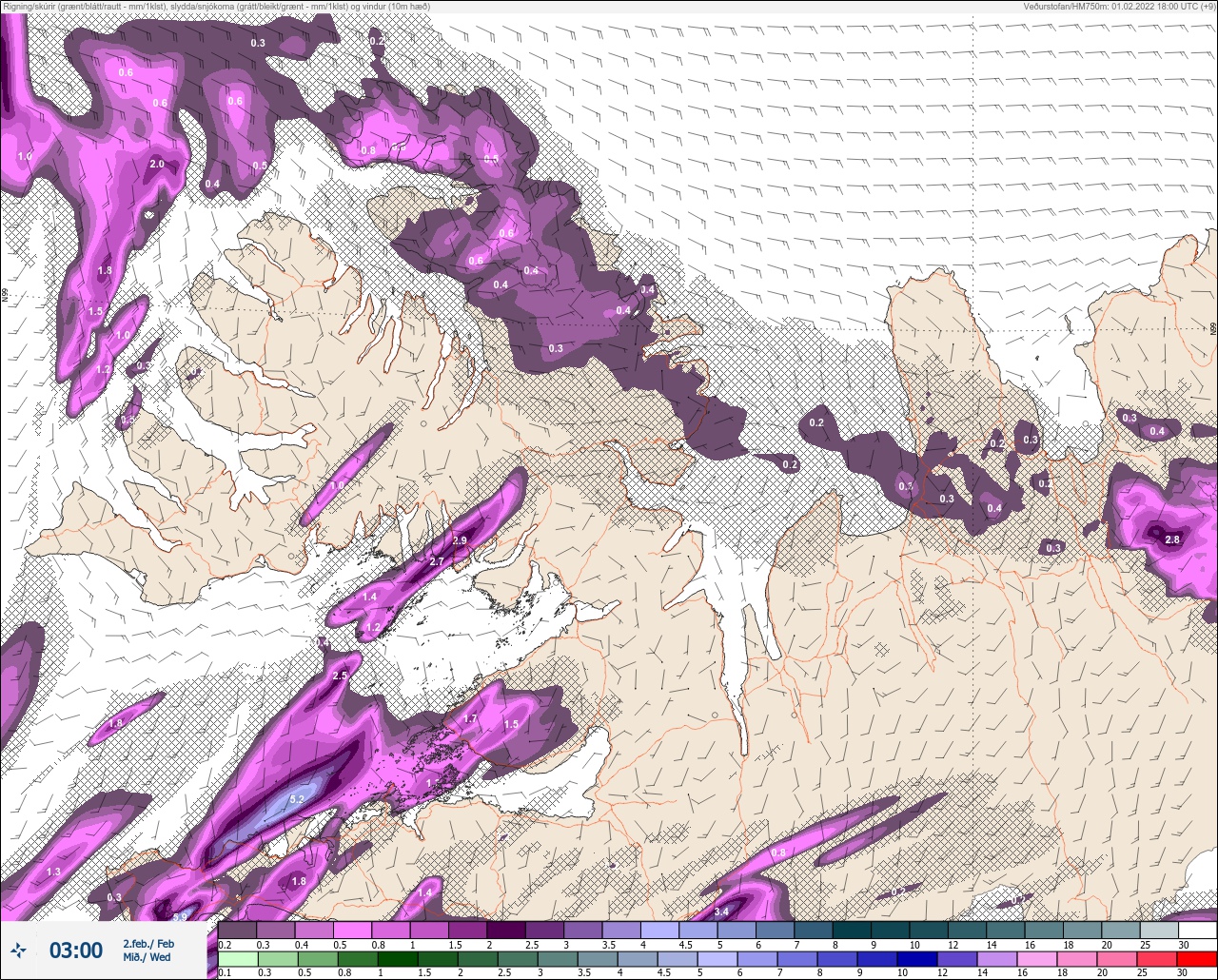1218x980 pixels.
Task: Click the 'Veðurstofan/HM750m' run timestamp text
Action: pyautogui.click(x=1120, y=6)
